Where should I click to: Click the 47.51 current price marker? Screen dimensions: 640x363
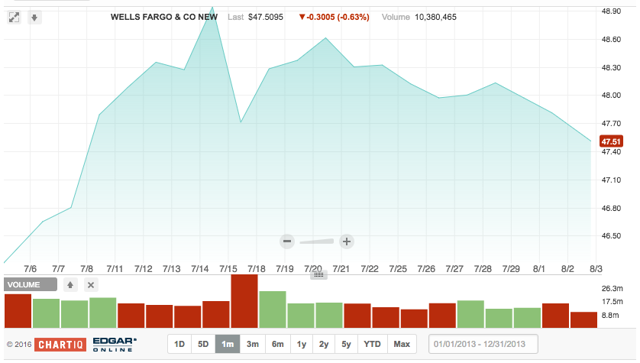(611, 142)
